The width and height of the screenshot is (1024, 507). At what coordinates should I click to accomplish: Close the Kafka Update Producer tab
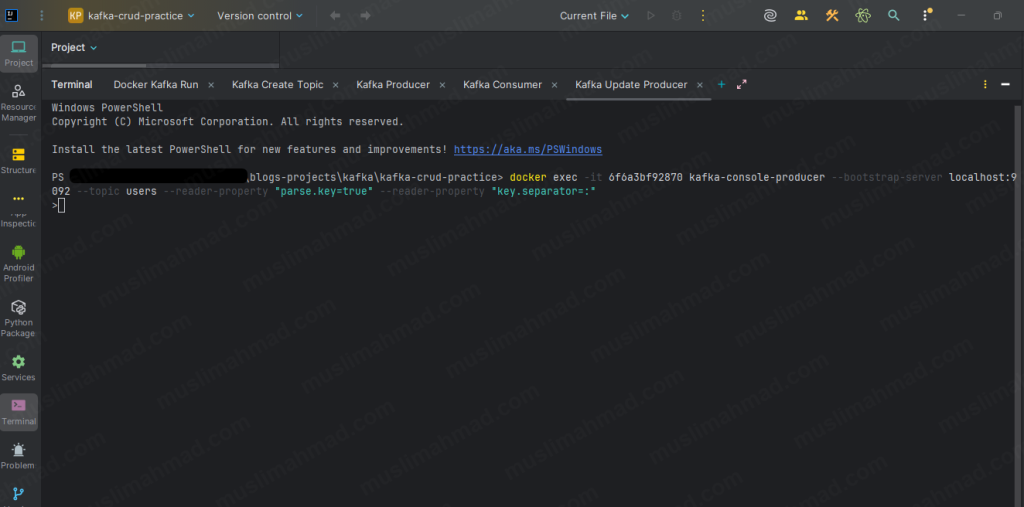pos(700,85)
